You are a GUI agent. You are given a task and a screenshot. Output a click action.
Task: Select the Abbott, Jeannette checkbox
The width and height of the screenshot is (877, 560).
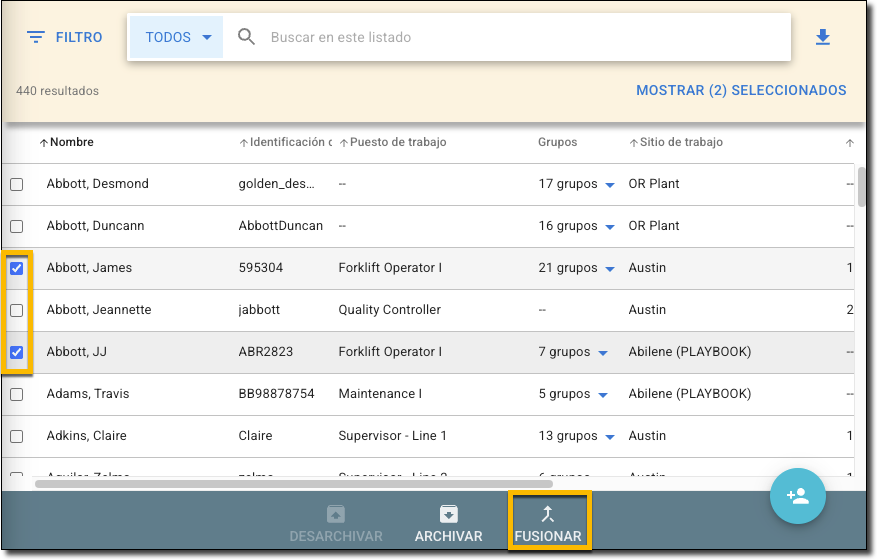tap(17, 310)
